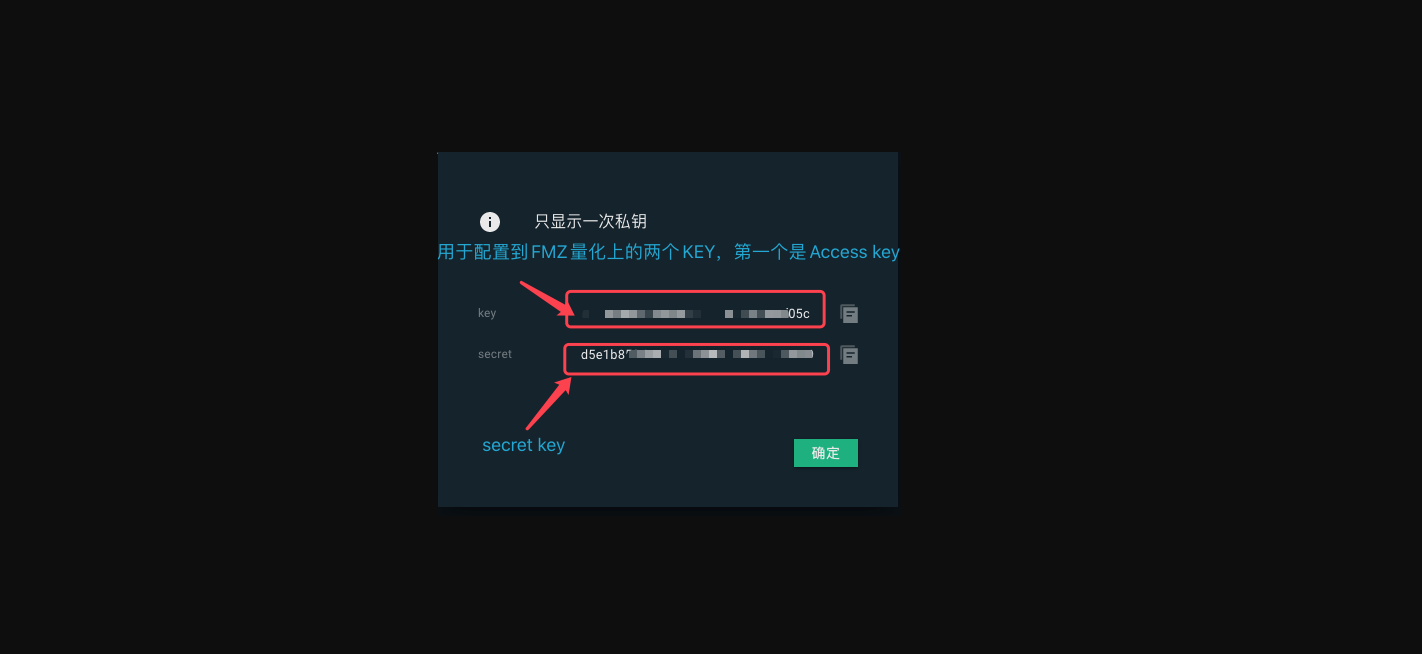The width and height of the screenshot is (1422, 654).
Task: Select the masked key value field
Action: [x=696, y=309]
